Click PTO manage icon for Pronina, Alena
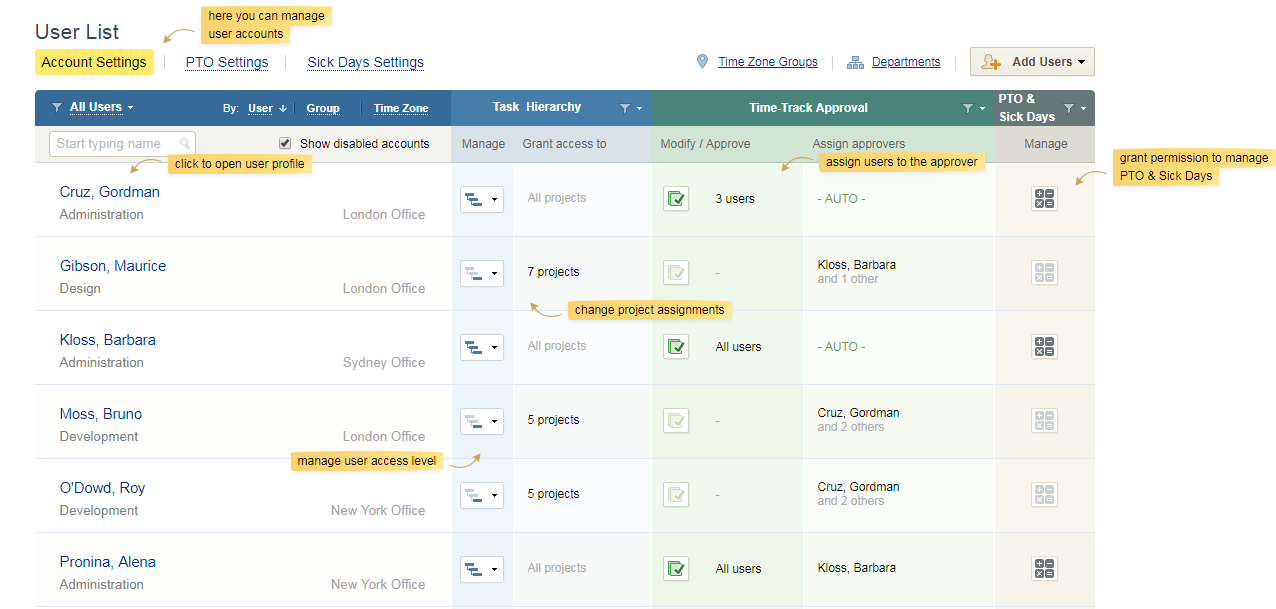The image size is (1276, 609). tap(1044, 569)
